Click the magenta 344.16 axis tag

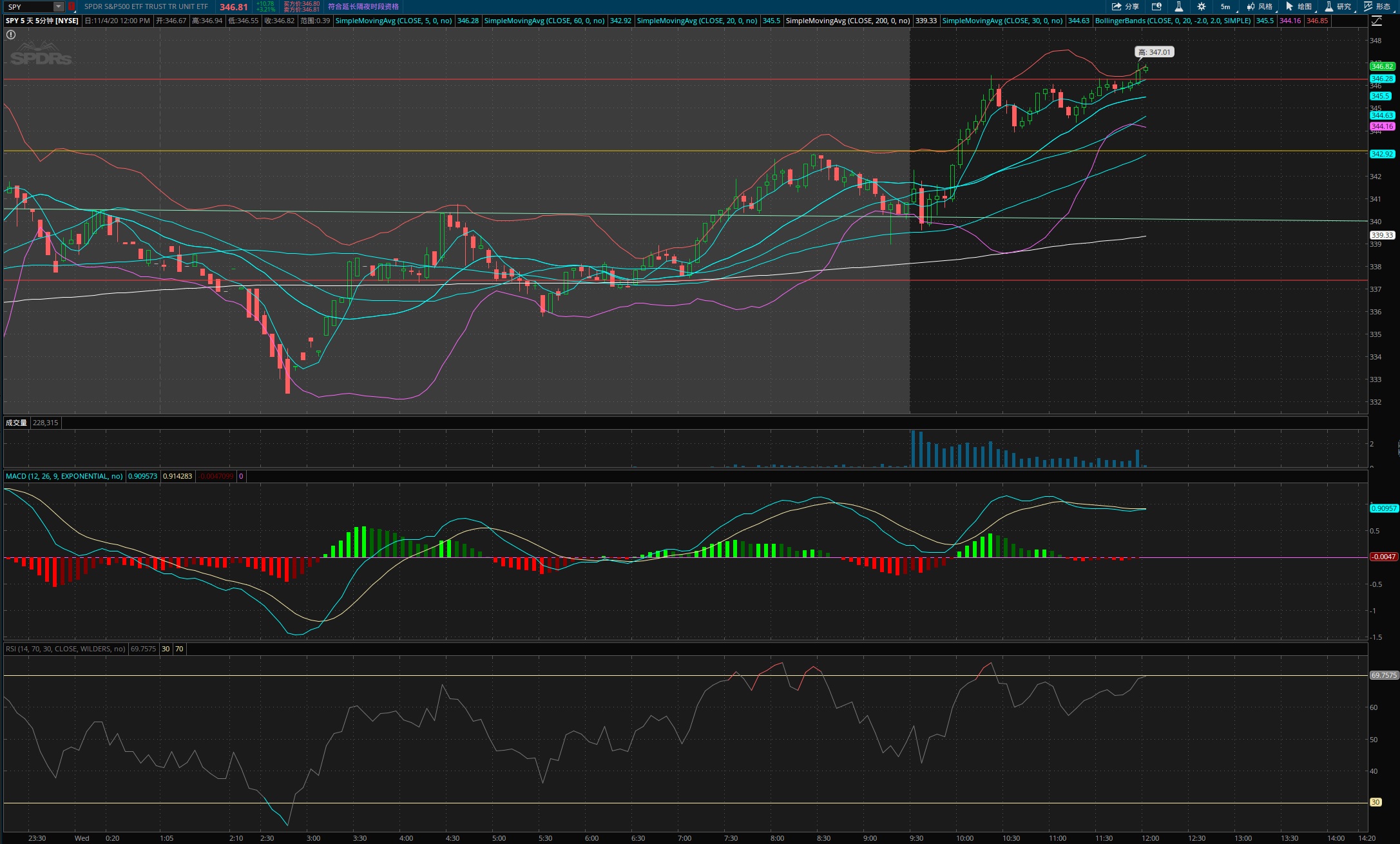click(1383, 126)
